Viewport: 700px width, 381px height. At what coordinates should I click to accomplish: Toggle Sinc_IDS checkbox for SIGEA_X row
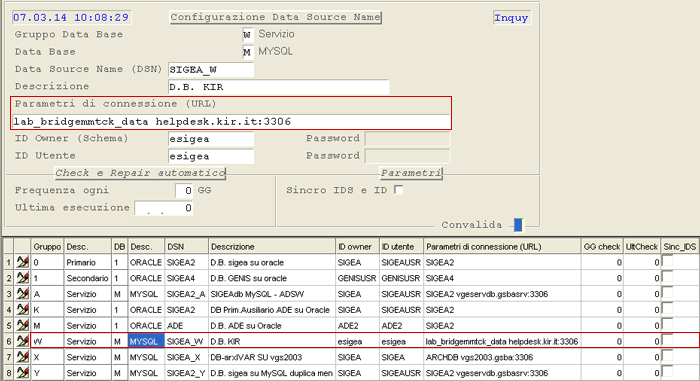click(x=667, y=355)
